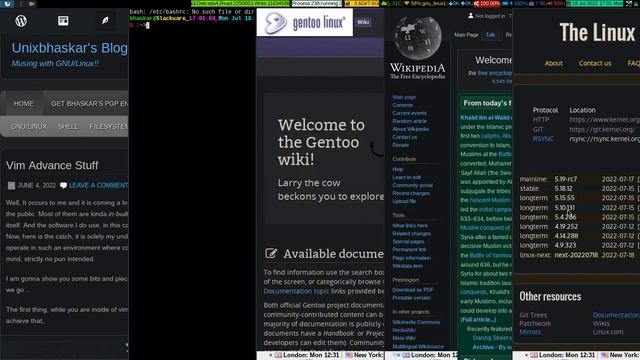Click stable version 5.18.12 entry
Screen dimensions: 640x360
(563, 189)
